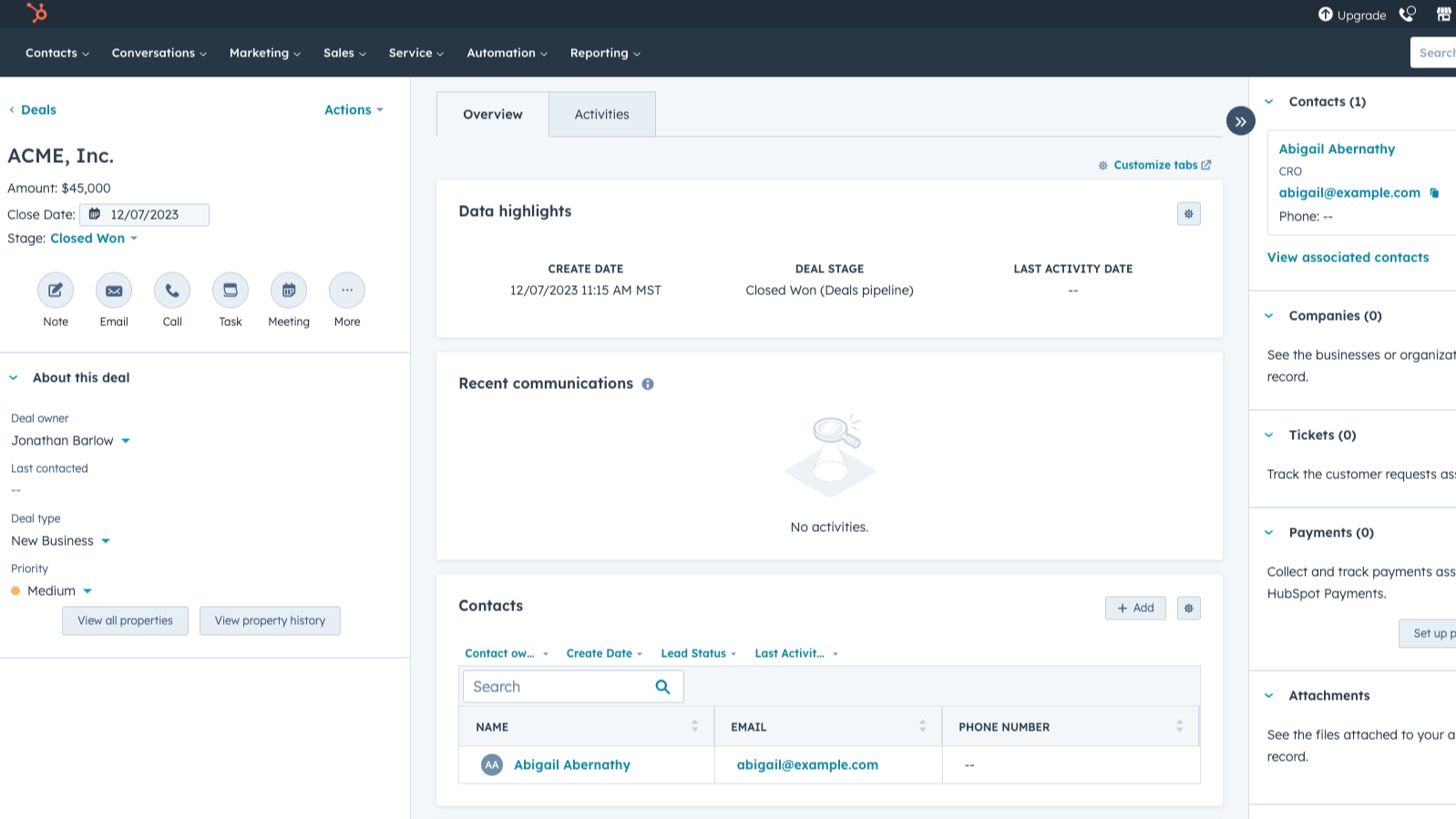Click the calendar icon in Close Date field
The width and height of the screenshot is (1456, 819).
click(95, 214)
